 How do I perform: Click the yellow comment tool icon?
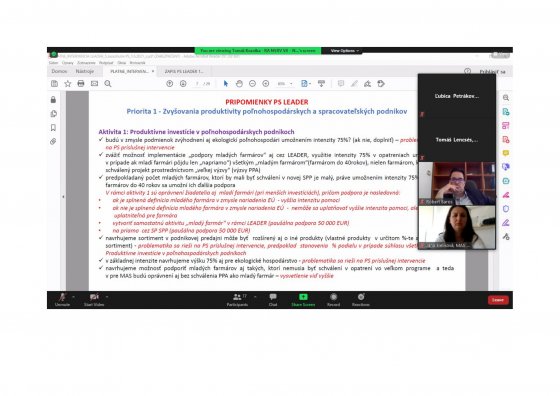click(x=506, y=153)
